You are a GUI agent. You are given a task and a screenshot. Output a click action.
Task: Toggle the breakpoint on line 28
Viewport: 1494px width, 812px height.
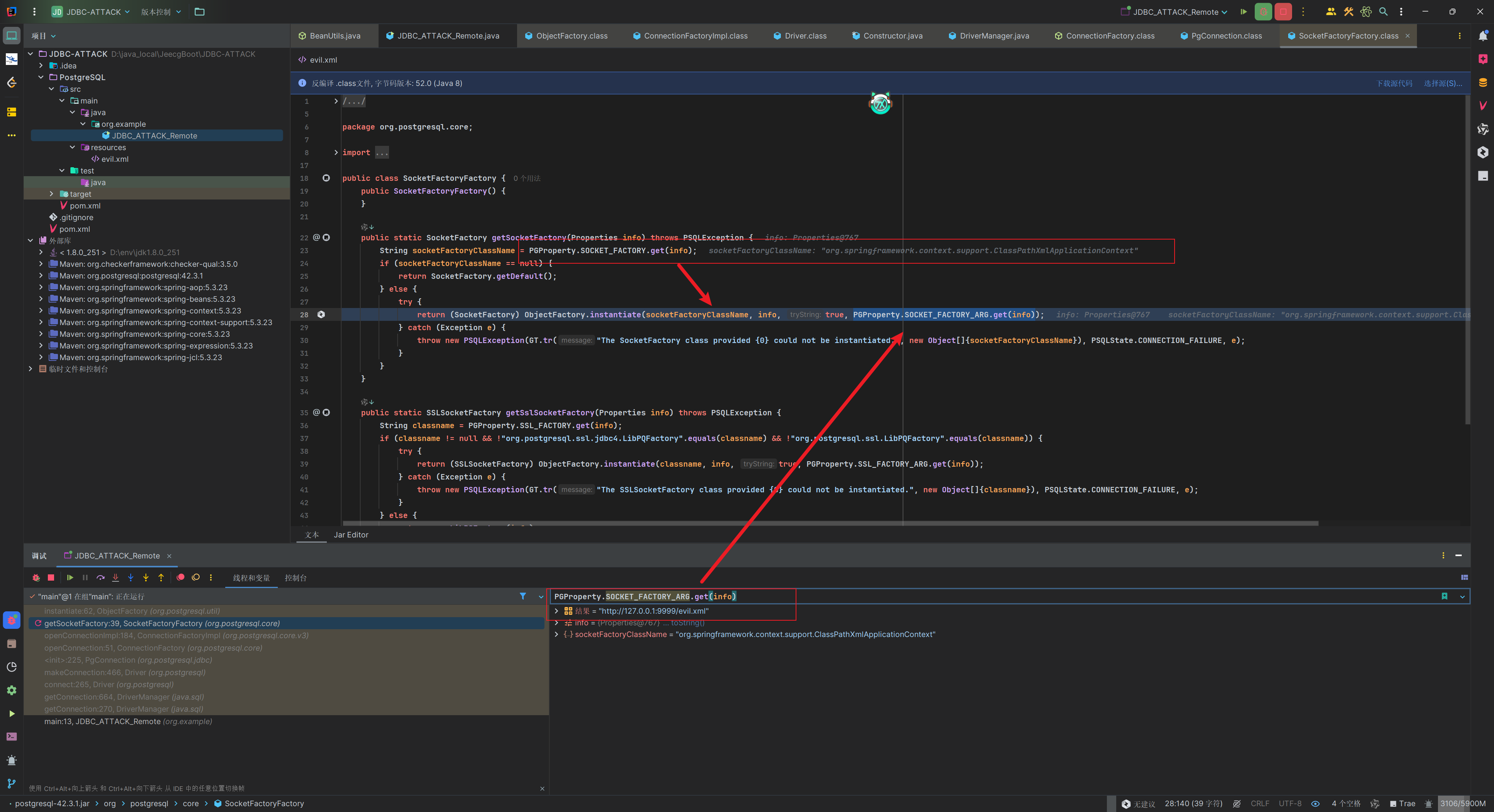(x=321, y=315)
